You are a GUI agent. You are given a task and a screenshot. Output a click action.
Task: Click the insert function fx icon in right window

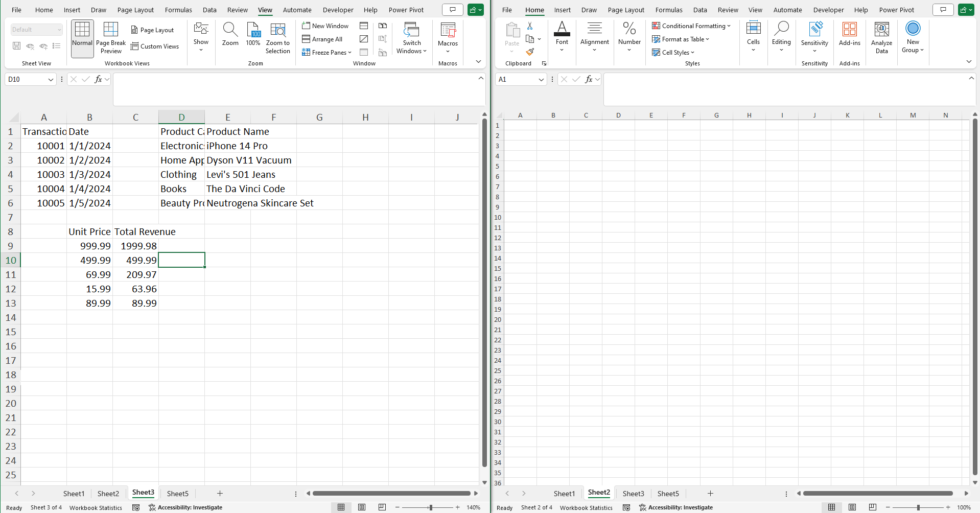(x=589, y=79)
